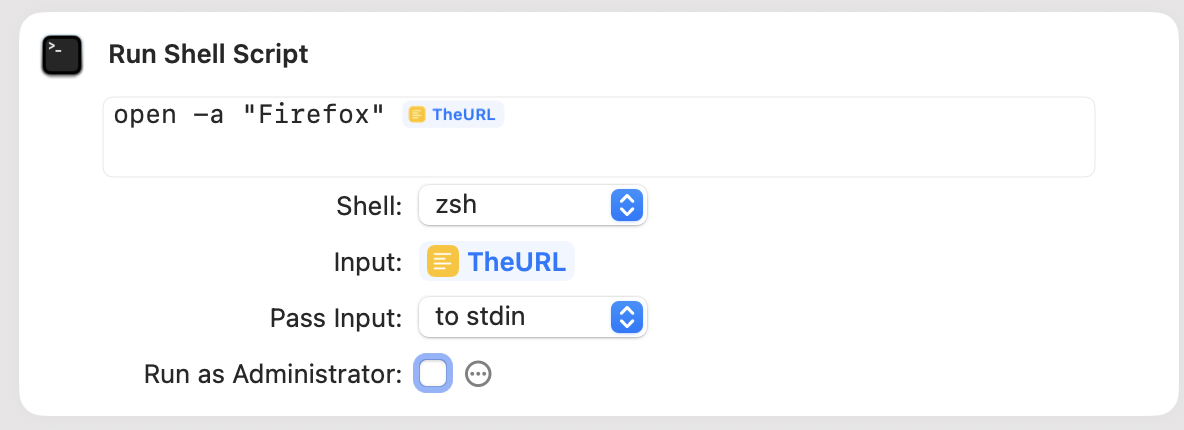1184x430 pixels.
Task: Click the terminal icon of Run Shell Script
Action: click(x=62, y=55)
